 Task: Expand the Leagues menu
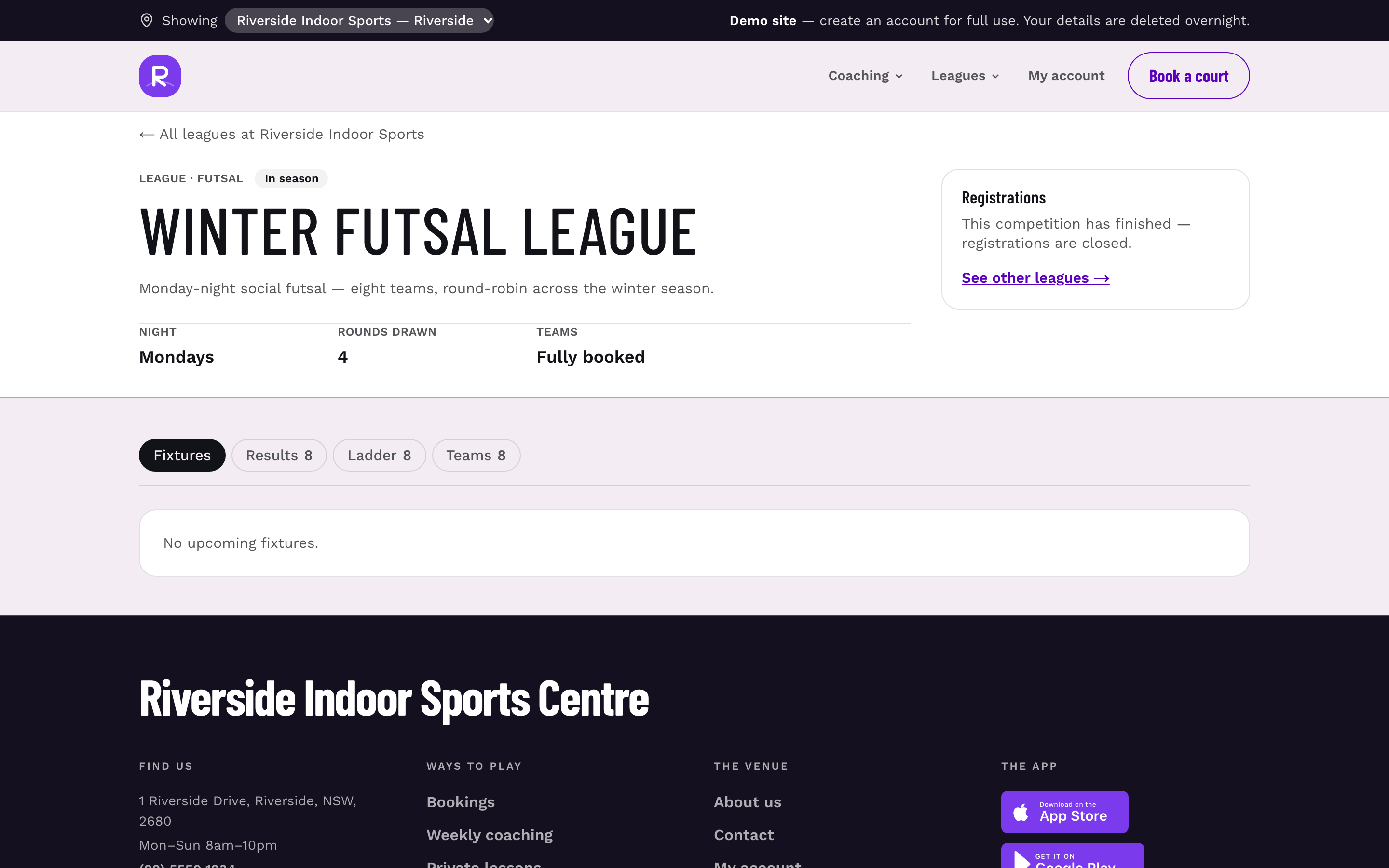point(966,76)
